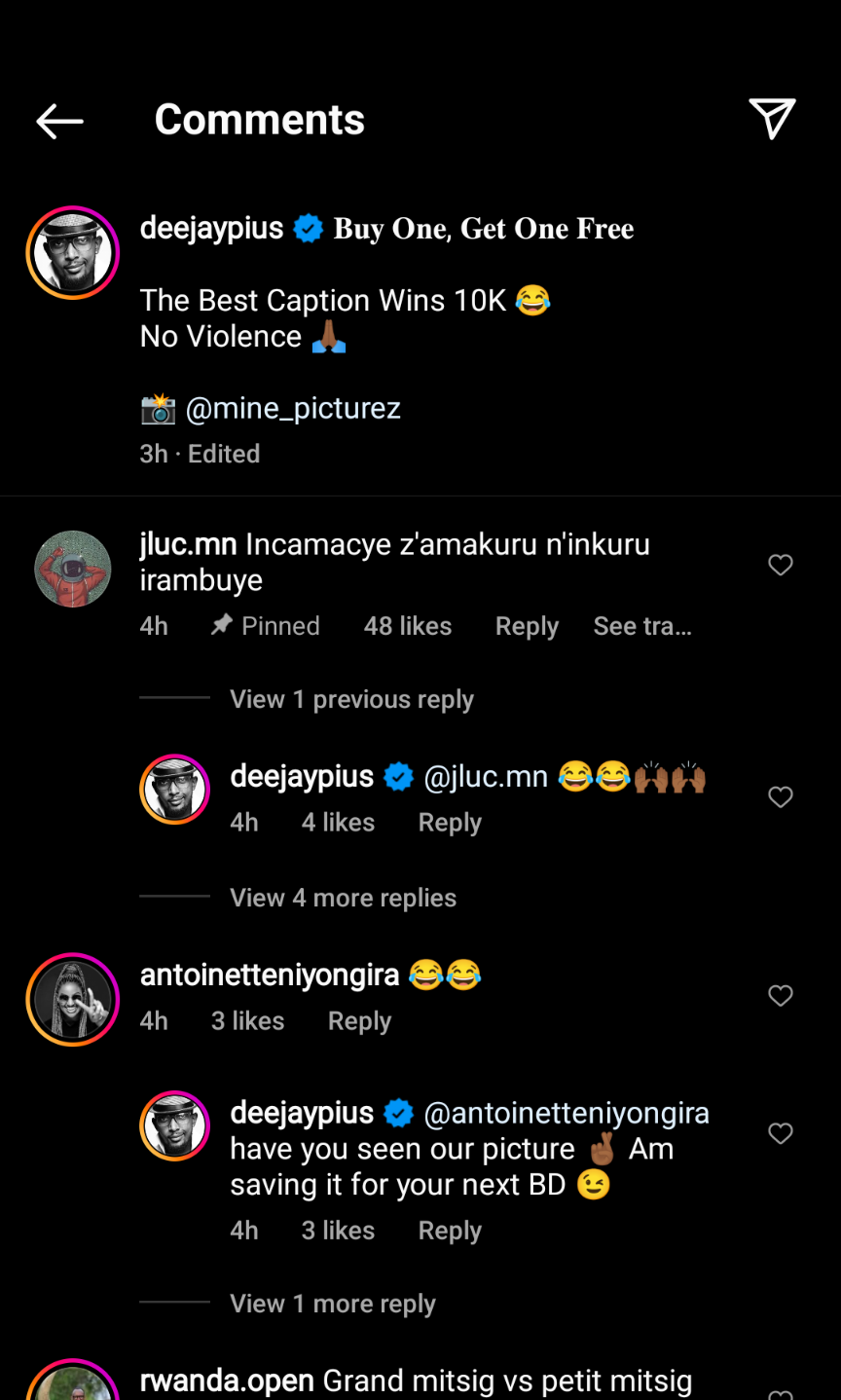This screenshot has height=1400, width=841.
Task: Like deejaypius's reply to @jluc.mn
Action: [x=781, y=797]
